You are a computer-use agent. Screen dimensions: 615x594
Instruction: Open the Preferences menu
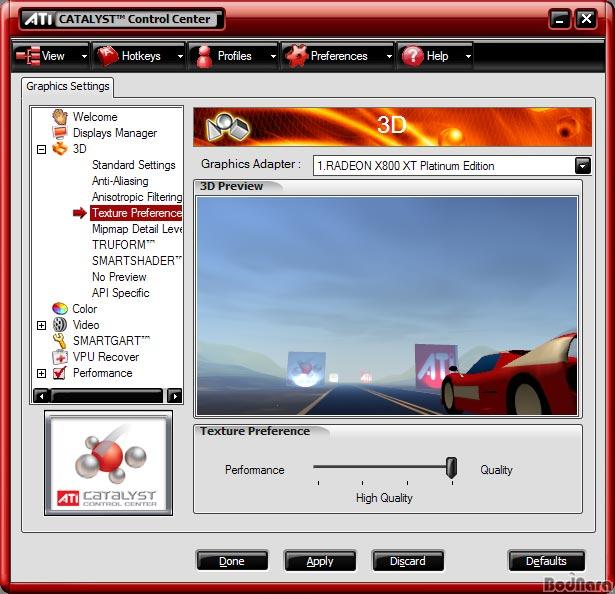[338, 56]
